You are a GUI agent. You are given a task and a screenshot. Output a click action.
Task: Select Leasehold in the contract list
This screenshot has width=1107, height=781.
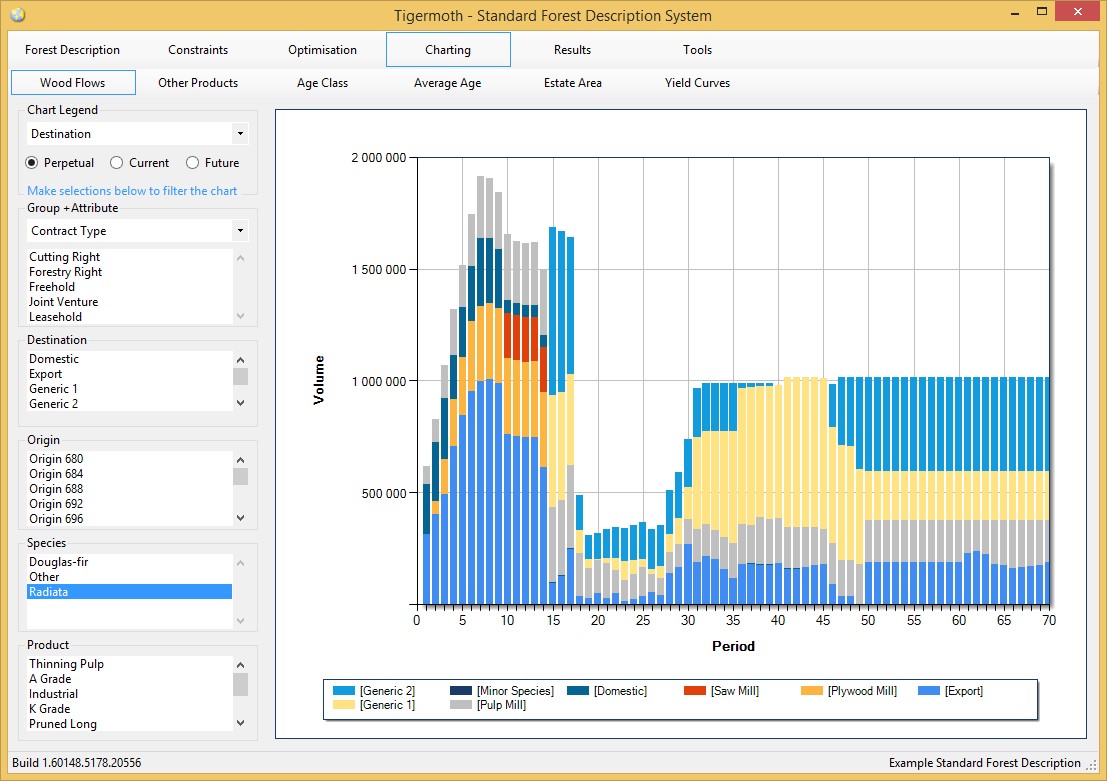(130, 317)
